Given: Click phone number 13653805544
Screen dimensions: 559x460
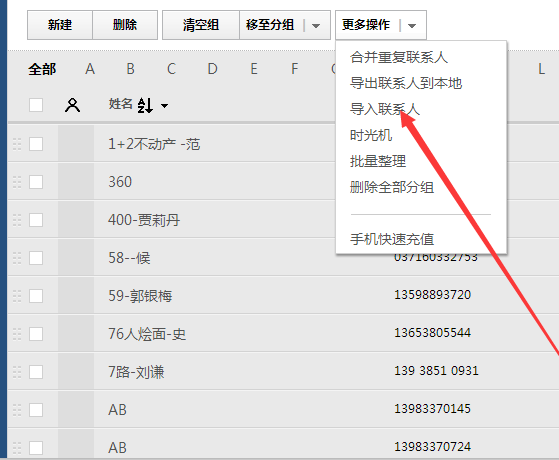Looking at the screenshot, I should (x=432, y=333).
